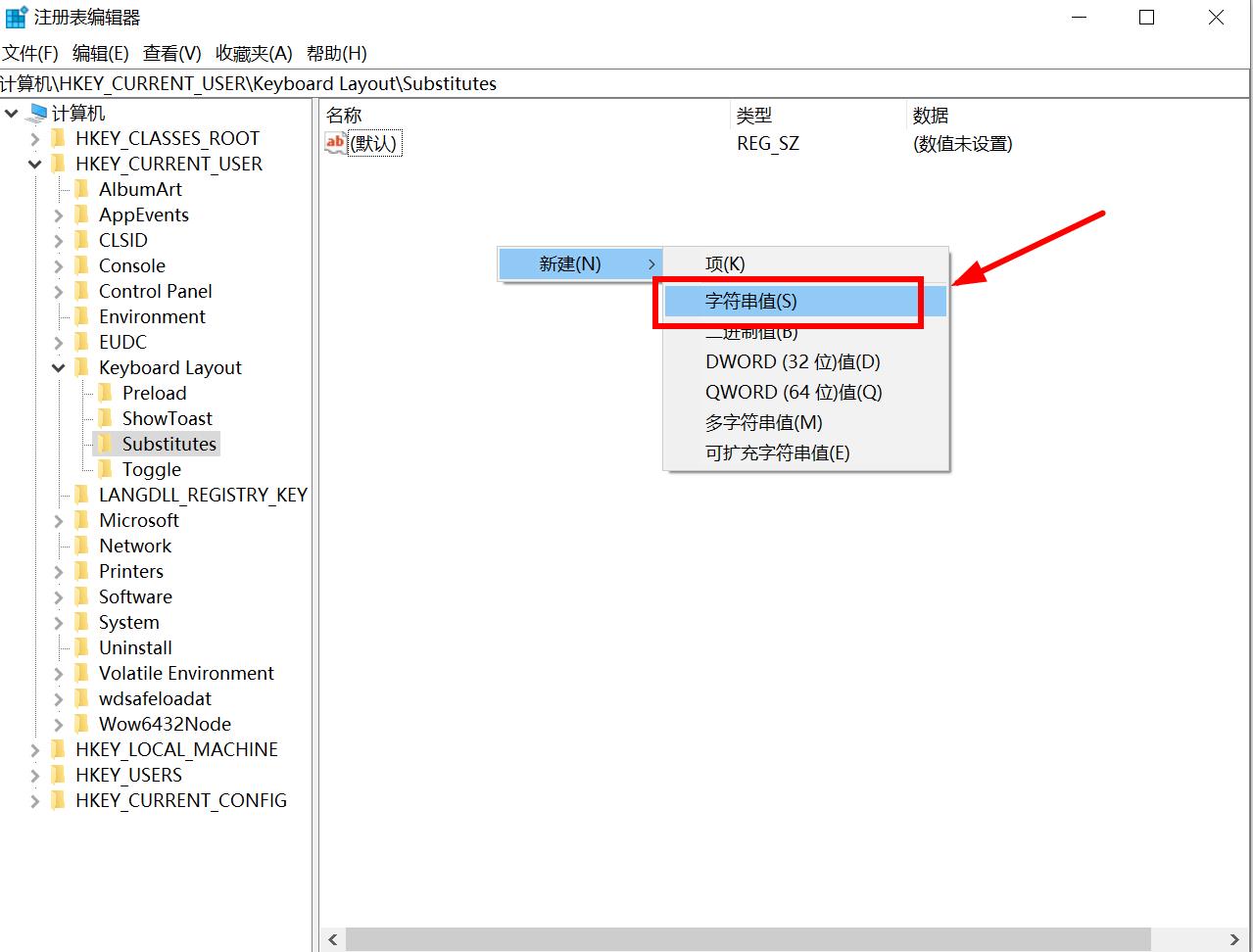This screenshot has height=952, width=1253.
Task: Open the 编辑(E) menu
Action: click(x=101, y=53)
